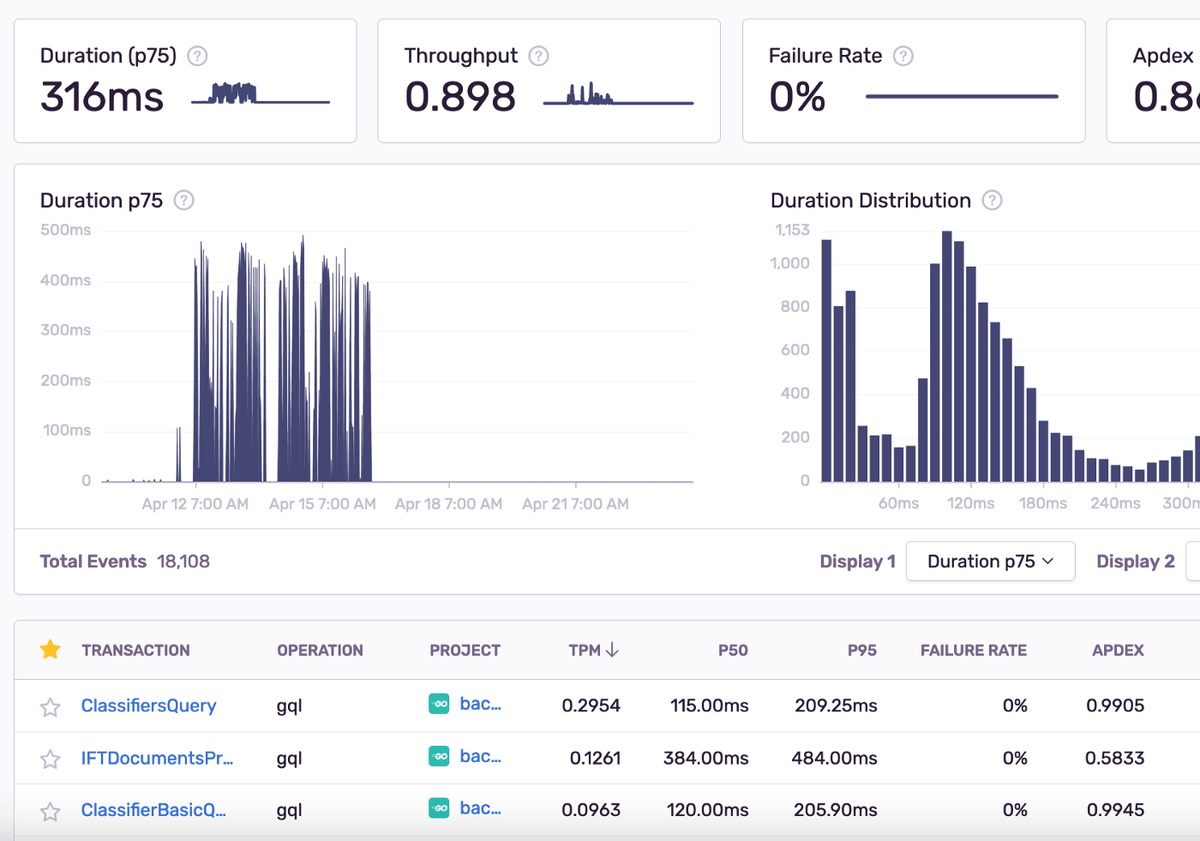The width and height of the screenshot is (1200, 841).
Task: Open the Display 1 Duration p75 dropdown
Action: click(990, 561)
